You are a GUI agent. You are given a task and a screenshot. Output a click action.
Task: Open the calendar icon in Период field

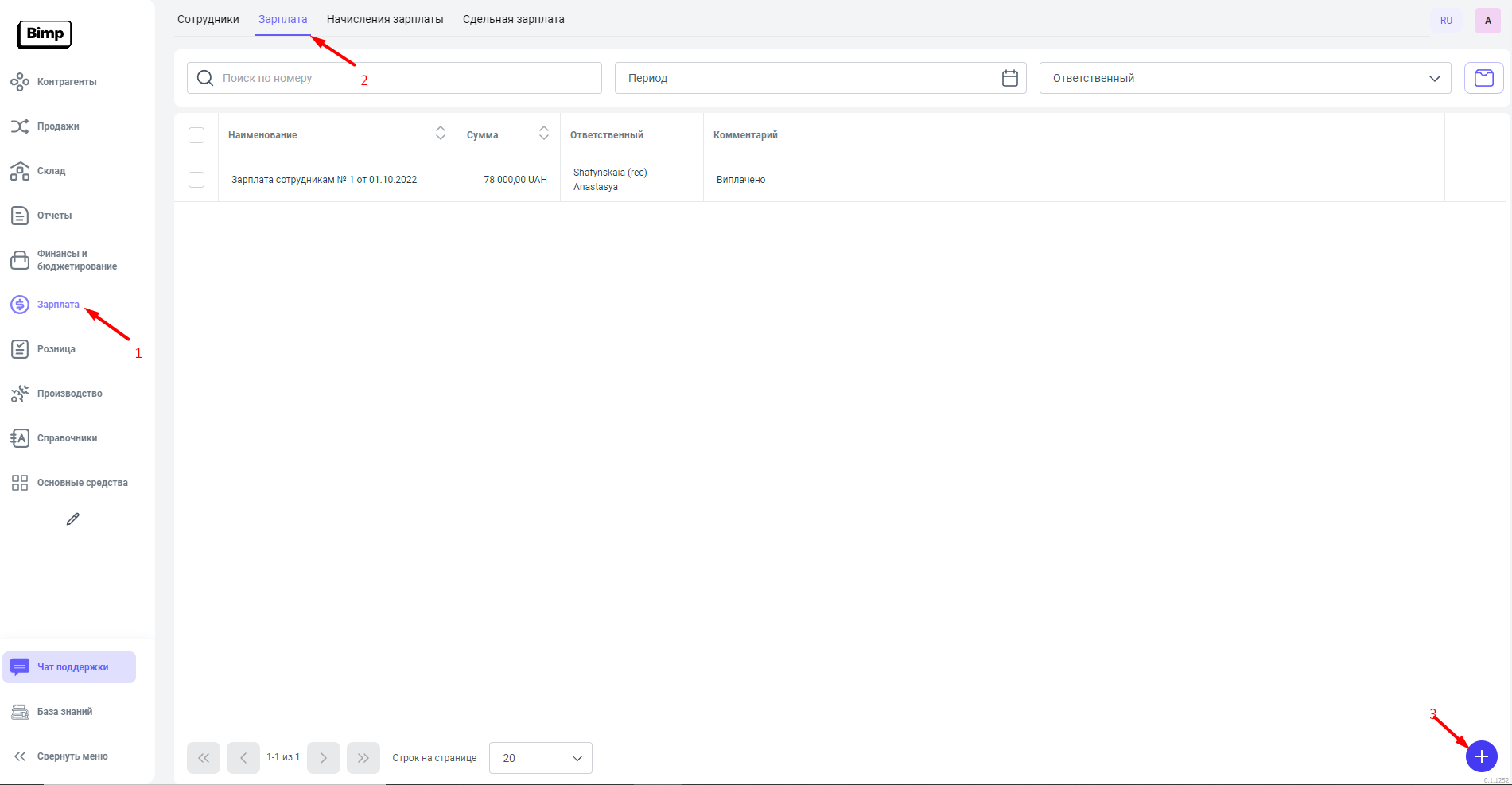[x=1009, y=78]
